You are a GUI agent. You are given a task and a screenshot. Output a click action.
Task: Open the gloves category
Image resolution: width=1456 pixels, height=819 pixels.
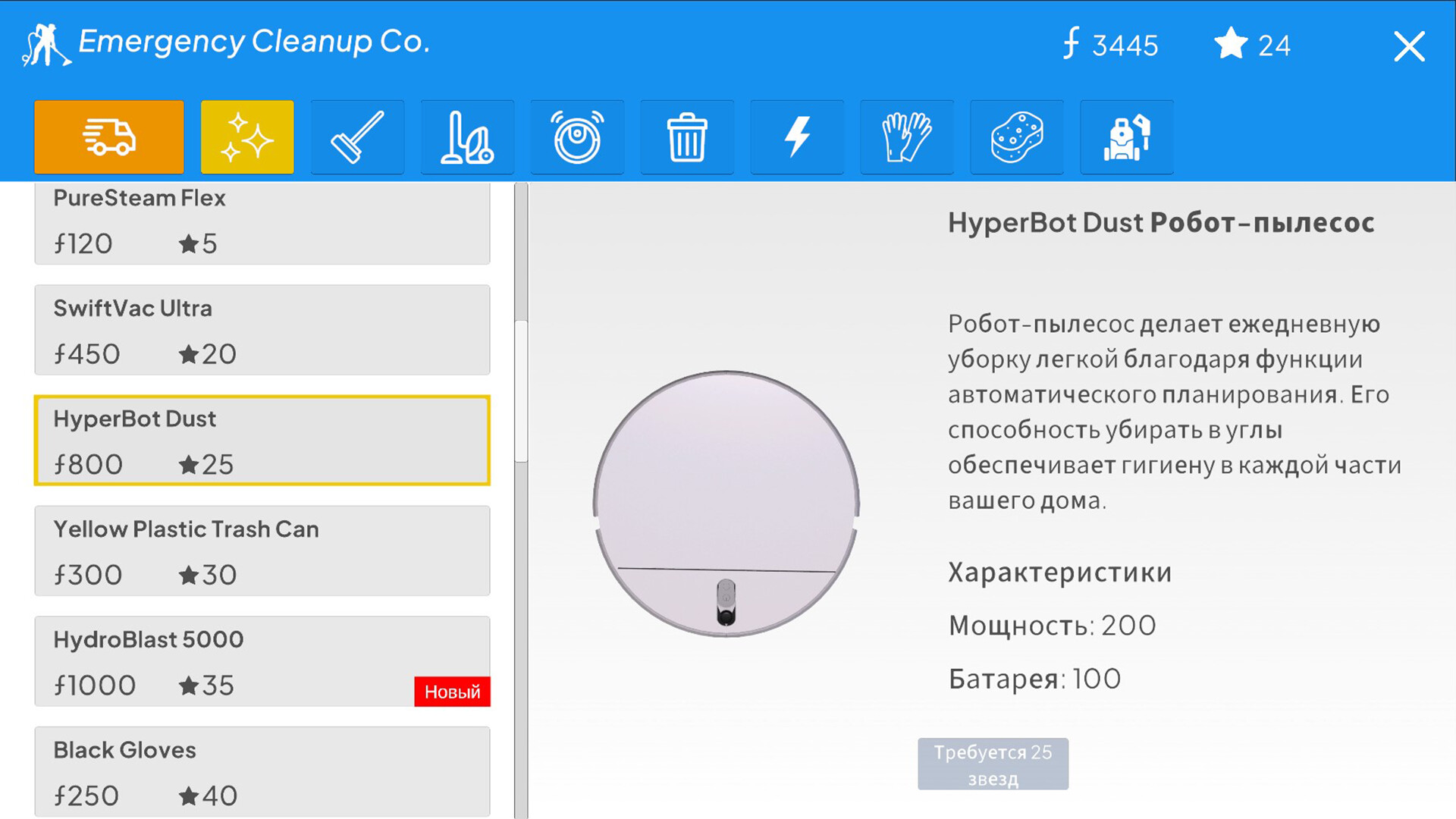(907, 137)
